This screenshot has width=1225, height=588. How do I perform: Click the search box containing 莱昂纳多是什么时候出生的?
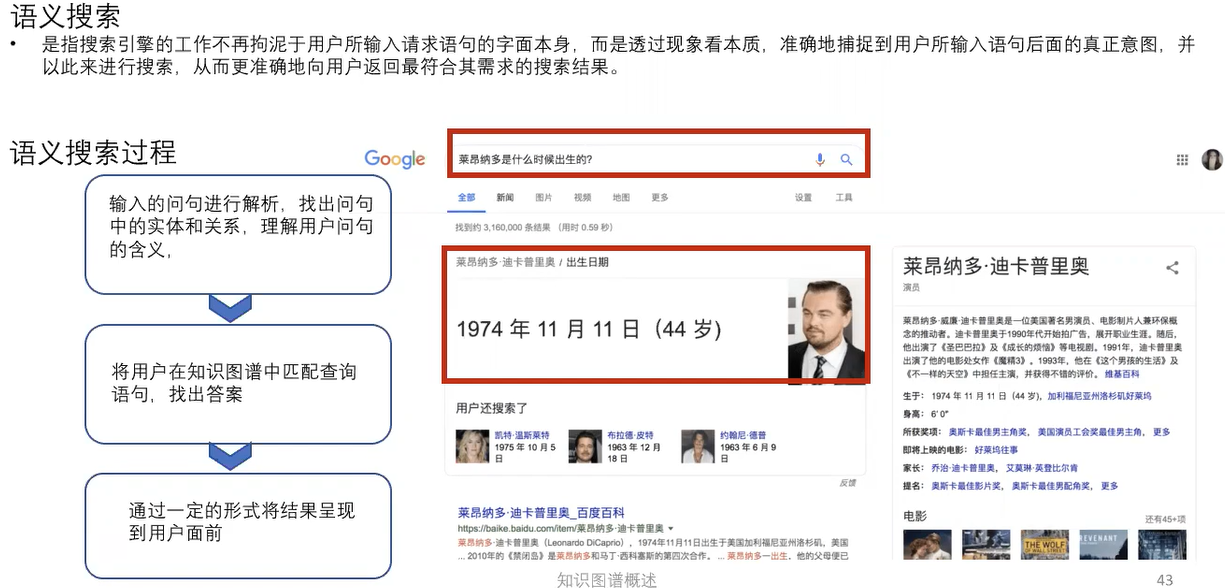point(657,159)
